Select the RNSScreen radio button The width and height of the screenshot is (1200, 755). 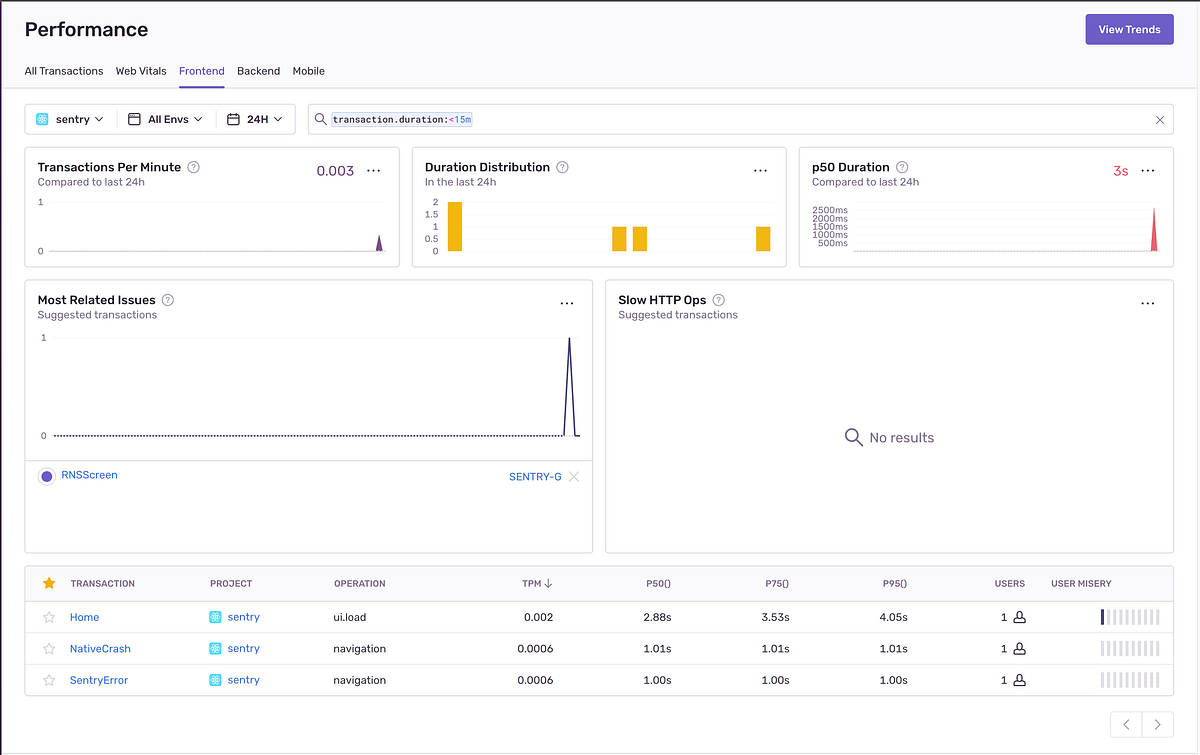click(x=46, y=476)
